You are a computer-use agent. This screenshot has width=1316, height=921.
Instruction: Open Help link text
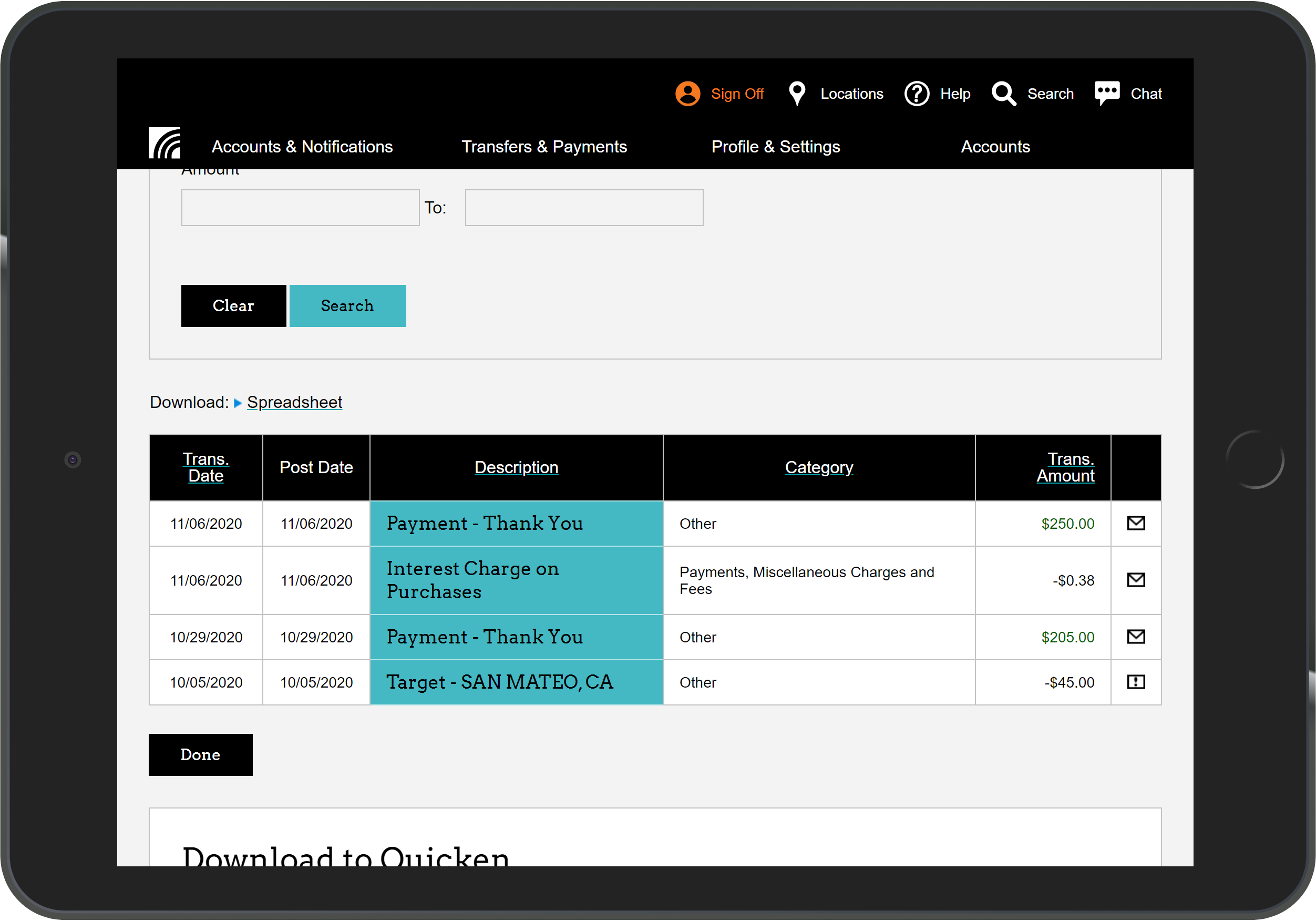point(955,94)
